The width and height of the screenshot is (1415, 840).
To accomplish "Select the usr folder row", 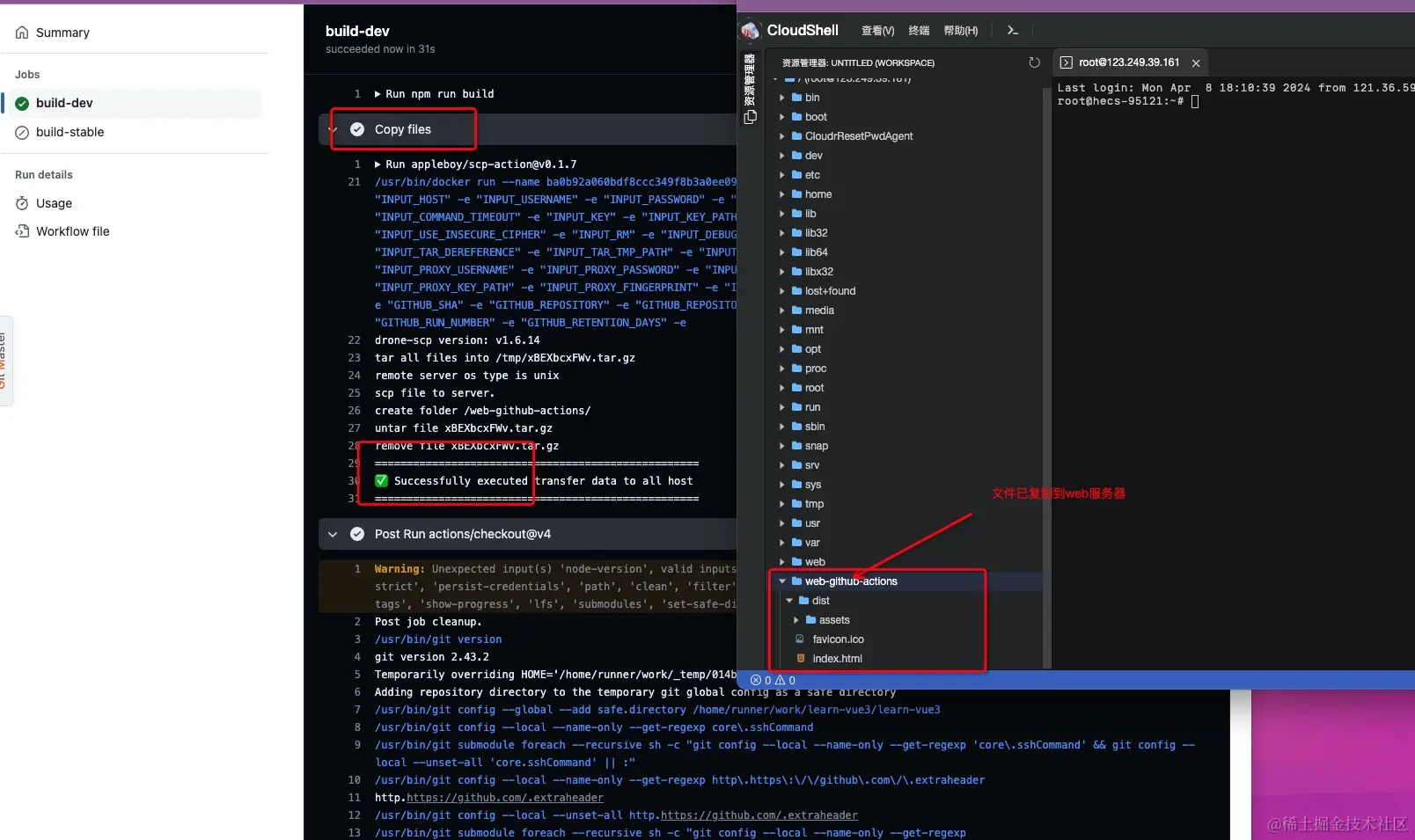I will click(x=906, y=523).
